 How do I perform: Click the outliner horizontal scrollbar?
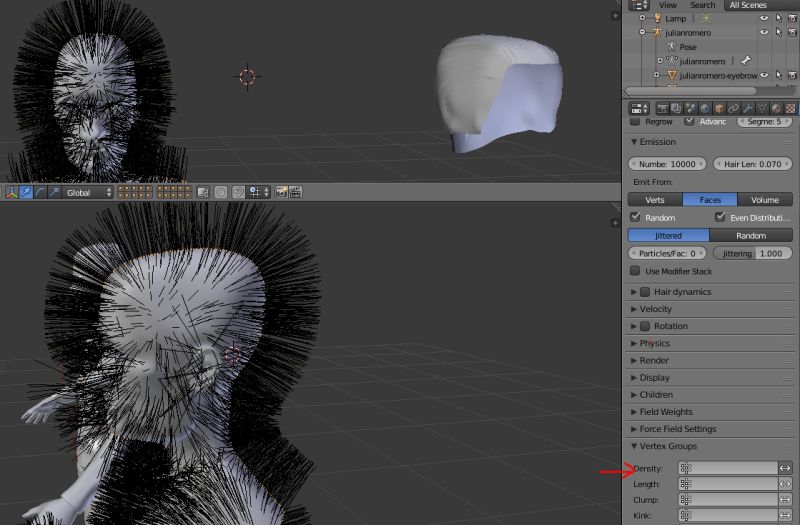point(691,91)
